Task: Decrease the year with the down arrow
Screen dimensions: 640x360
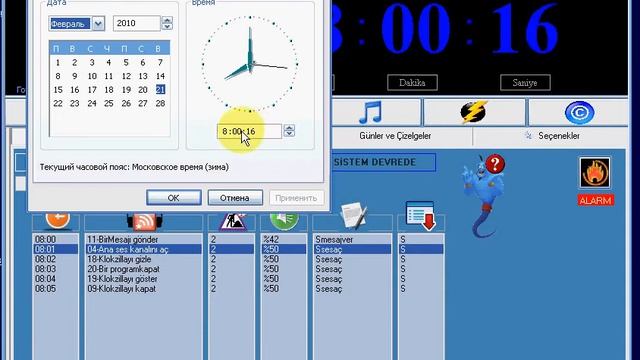Action: 167,27
